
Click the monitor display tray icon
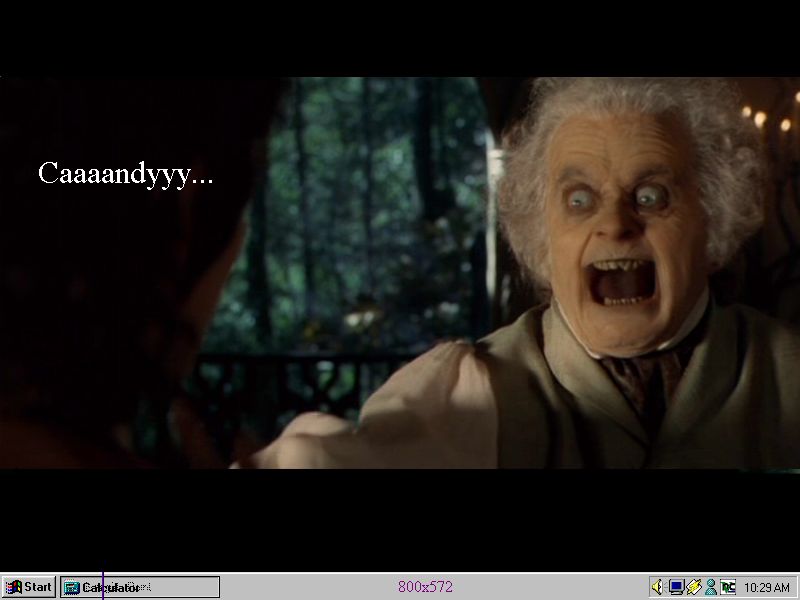coord(676,587)
